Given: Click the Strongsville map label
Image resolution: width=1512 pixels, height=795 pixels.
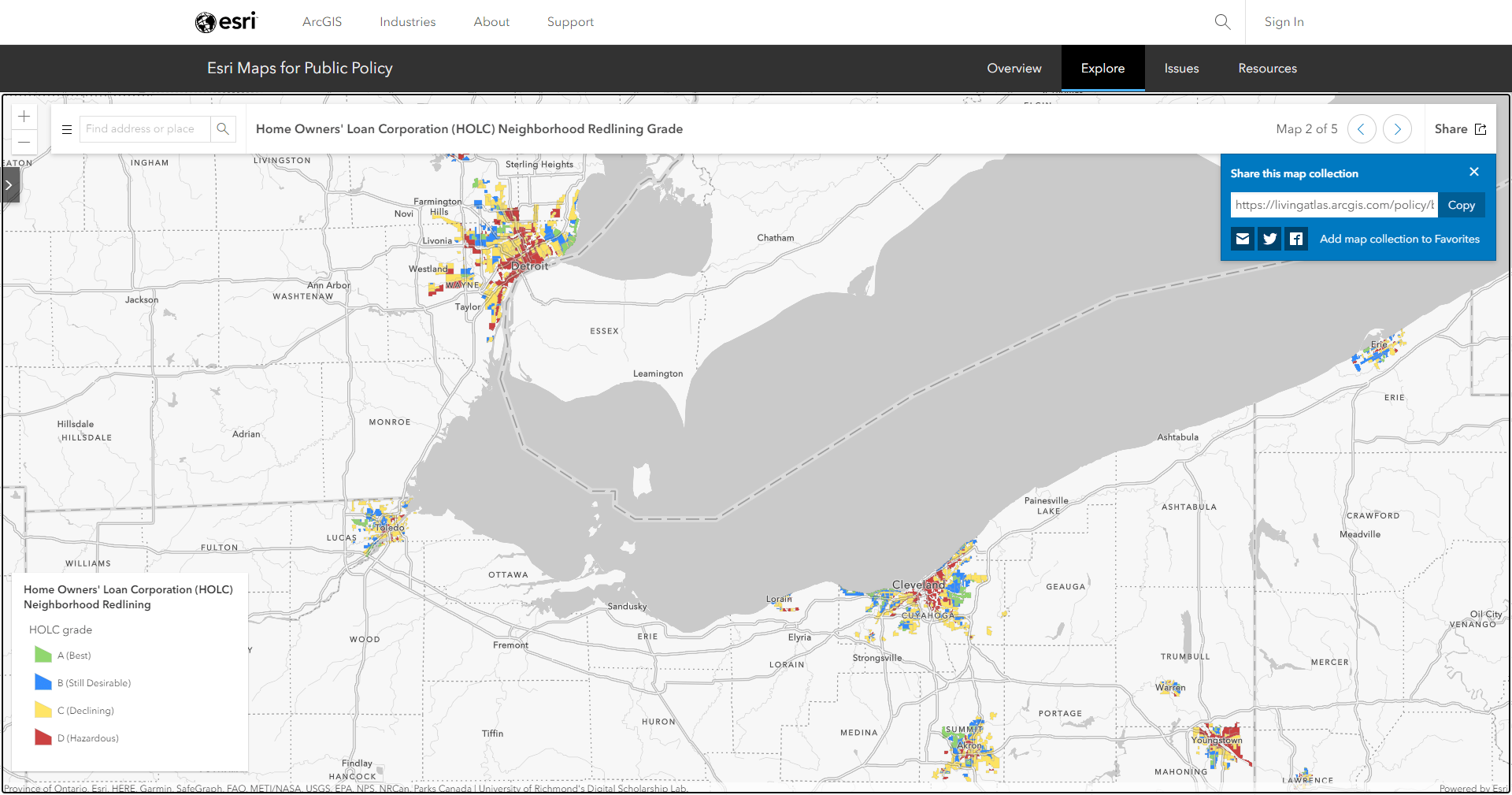Looking at the screenshot, I should [877, 658].
